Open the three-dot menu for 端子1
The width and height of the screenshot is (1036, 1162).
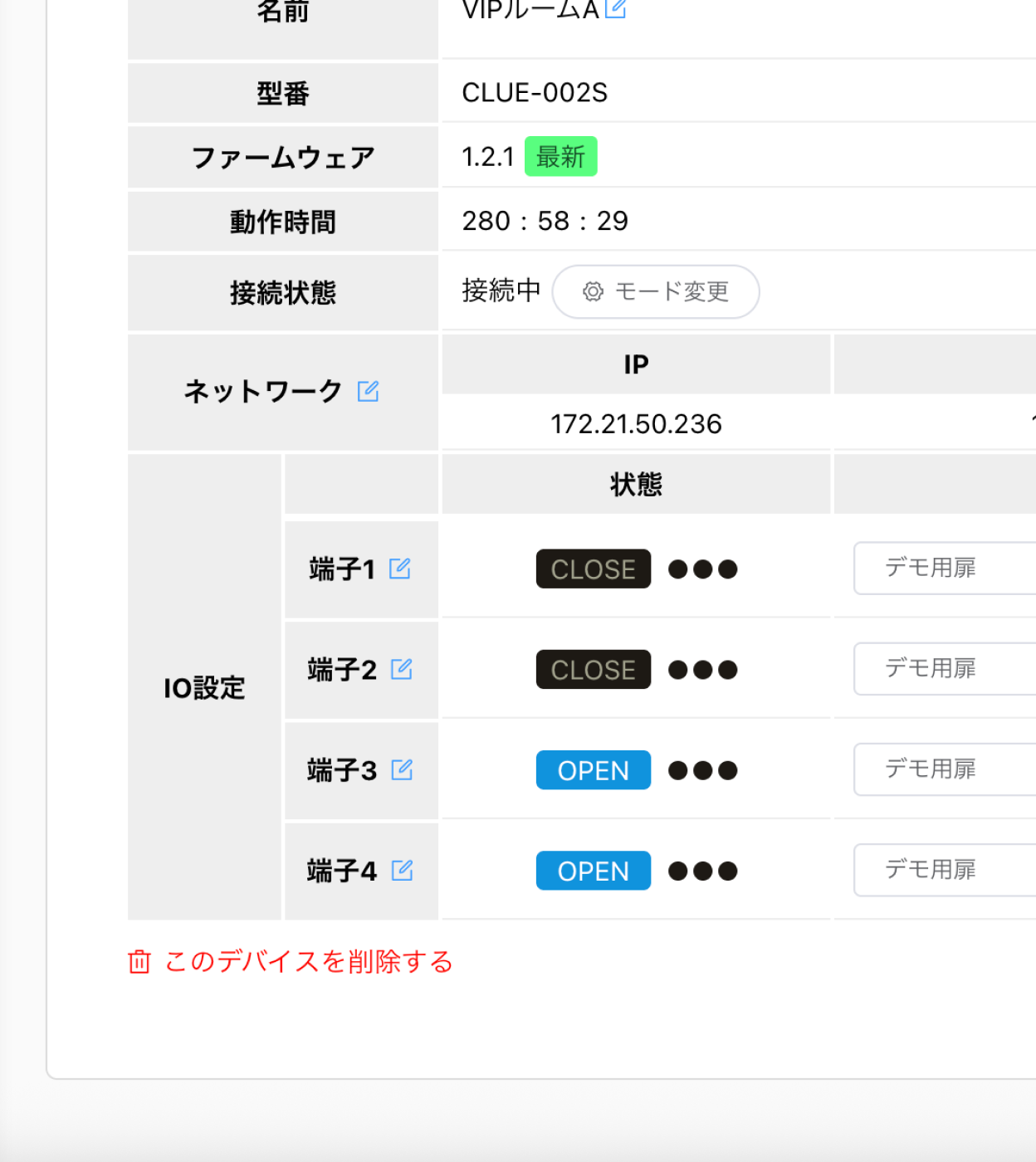point(702,569)
